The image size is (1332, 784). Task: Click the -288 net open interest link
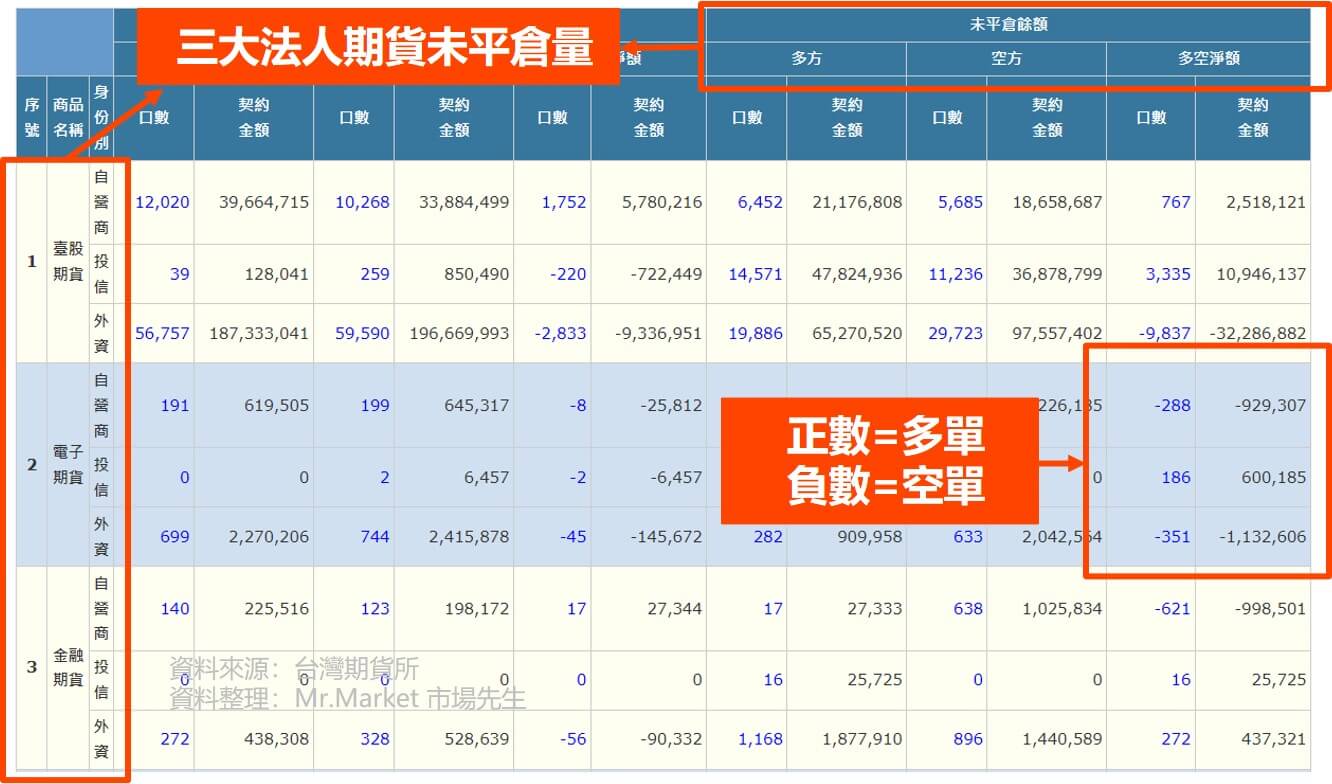tap(1172, 406)
